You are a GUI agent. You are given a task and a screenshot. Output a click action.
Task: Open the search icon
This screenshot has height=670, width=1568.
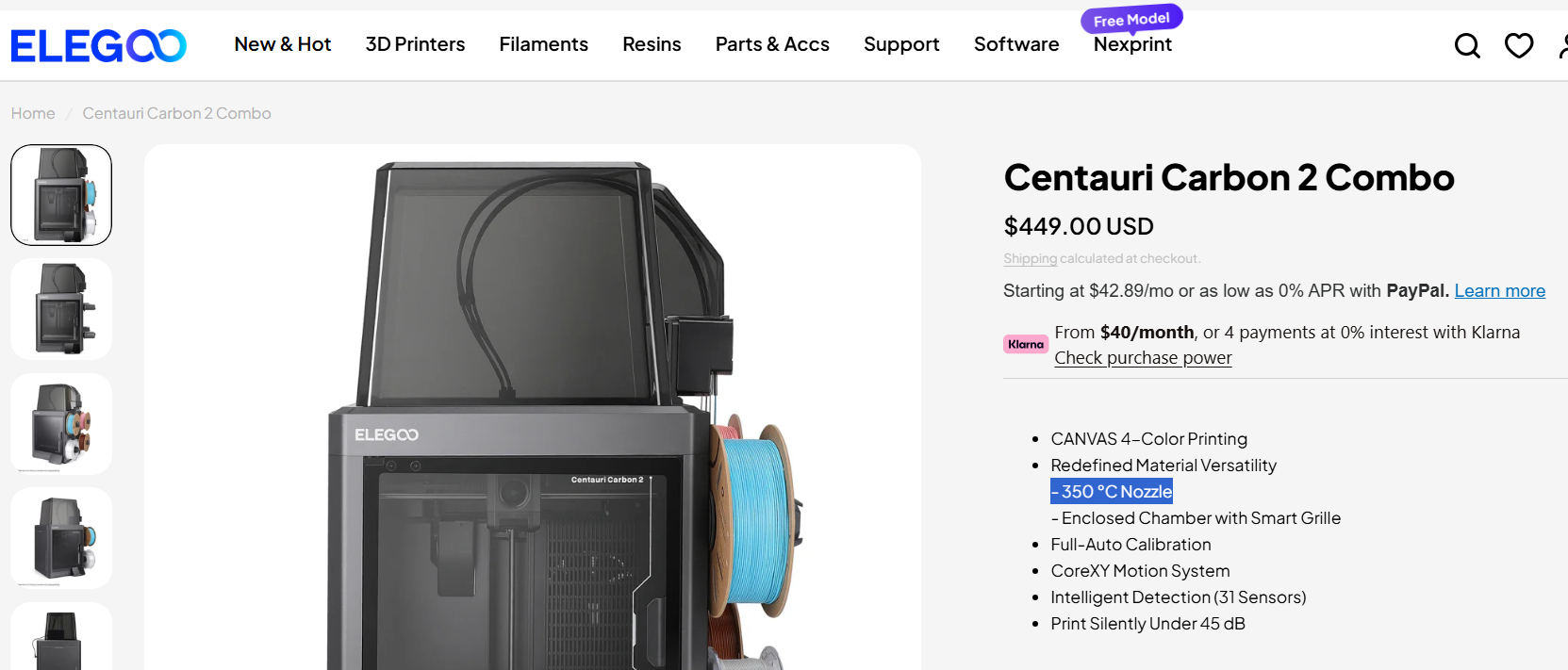pos(1467,45)
